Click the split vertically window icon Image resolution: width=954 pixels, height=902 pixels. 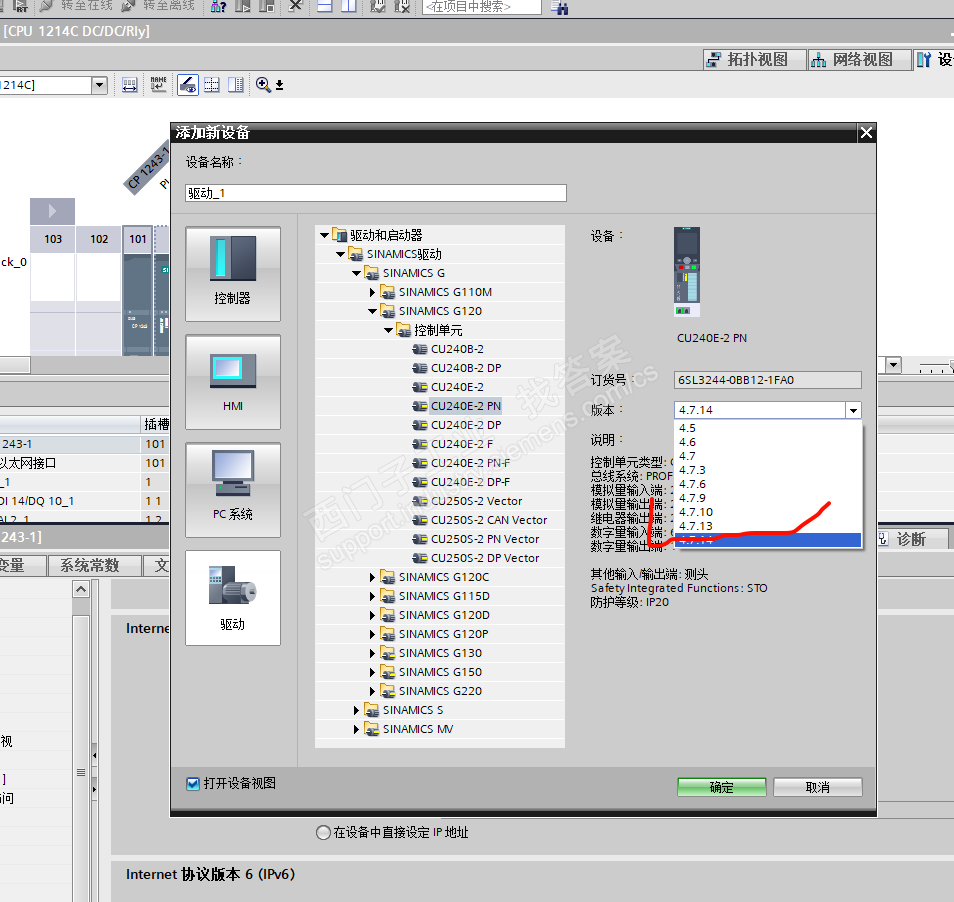click(x=349, y=6)
